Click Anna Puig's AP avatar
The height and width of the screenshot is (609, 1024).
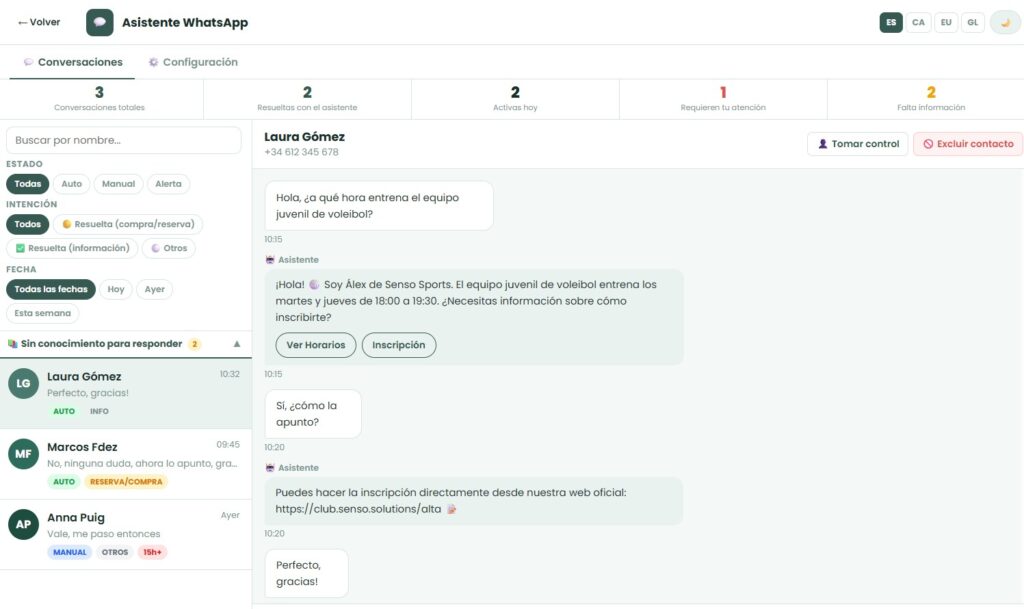(x=23, y=525)
